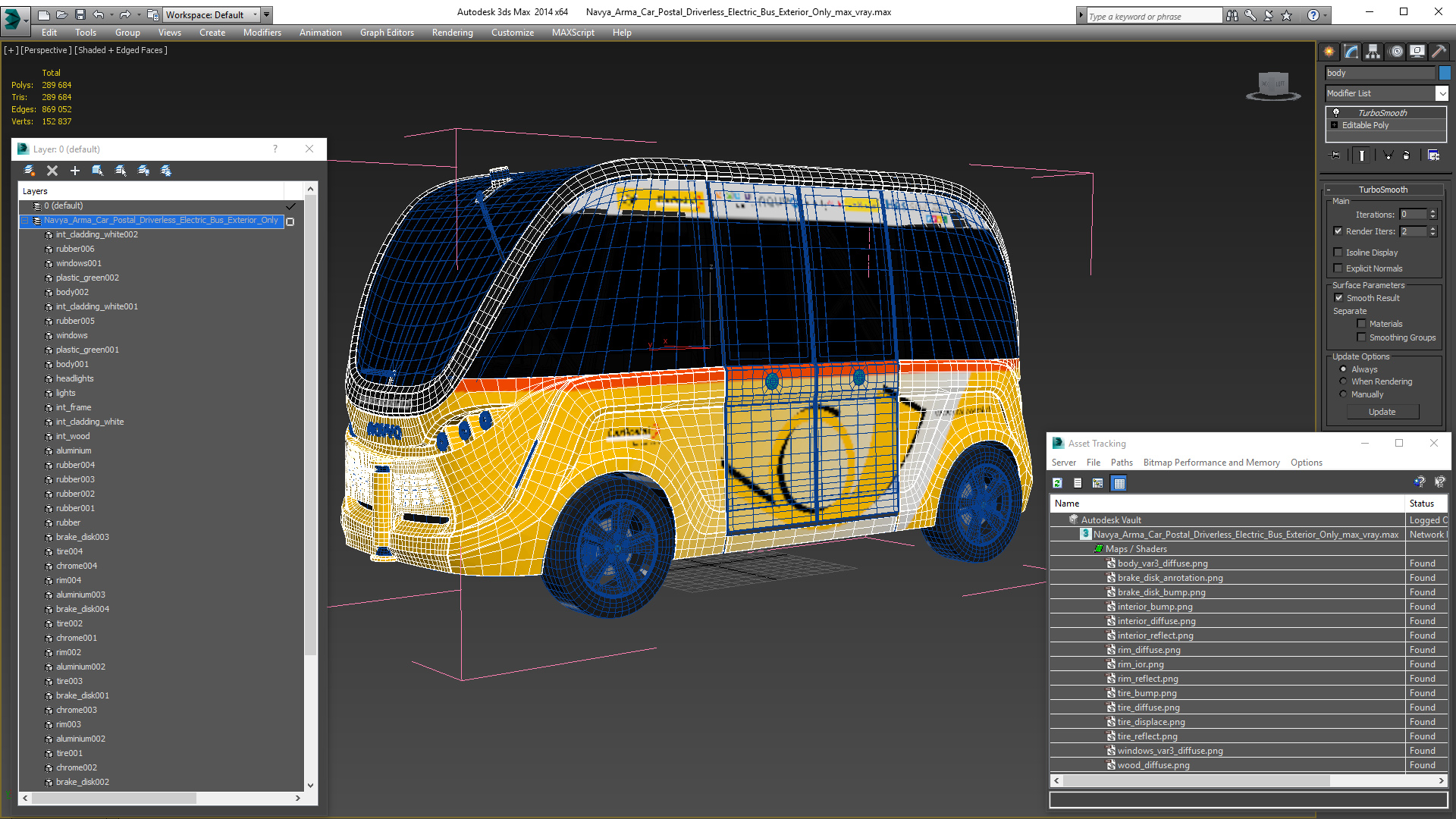The image size is (1456, 819).
Task: Select Manually update option
Action: click(x=1343, y=394)
